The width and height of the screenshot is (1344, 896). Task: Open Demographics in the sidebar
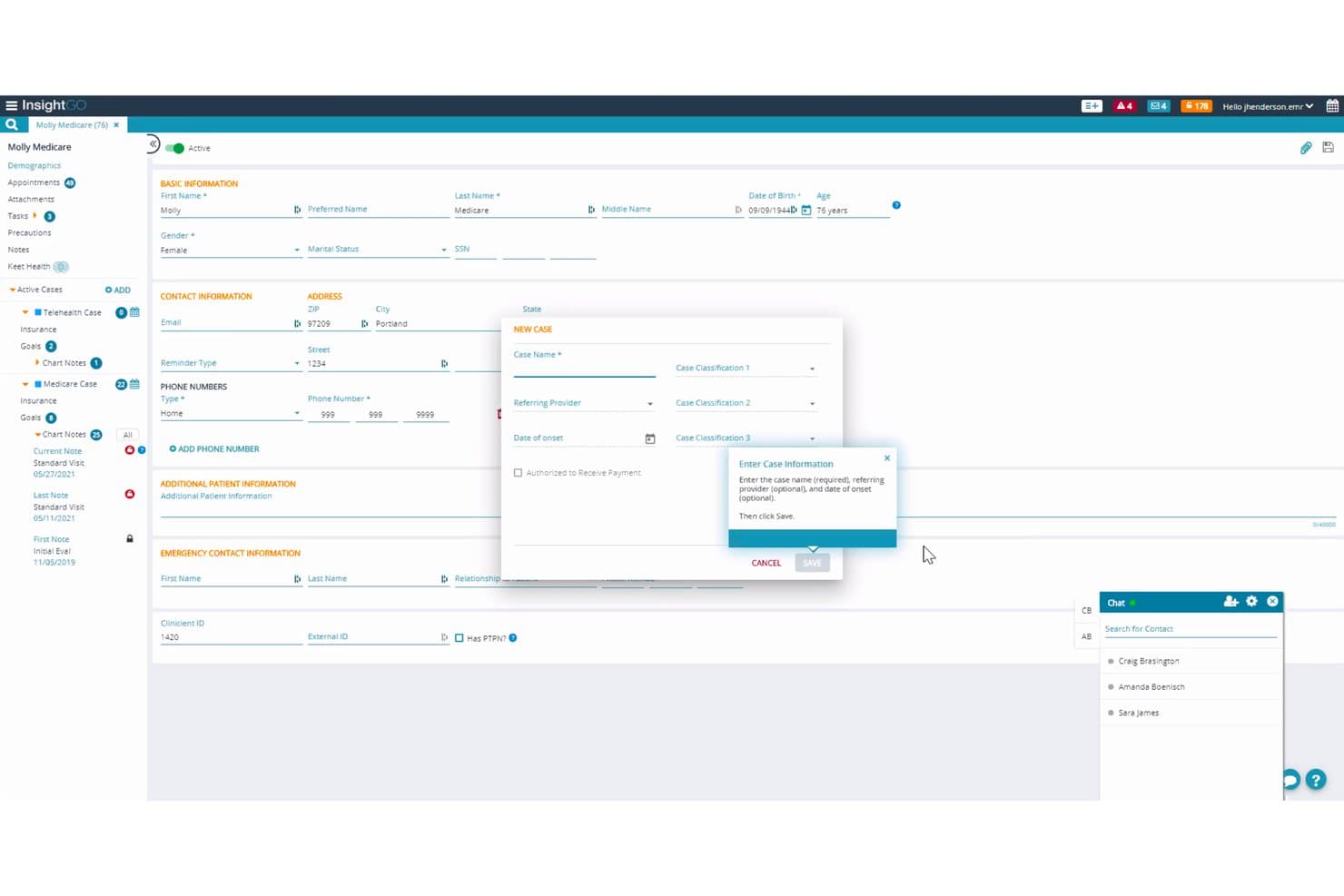(35, 165)
